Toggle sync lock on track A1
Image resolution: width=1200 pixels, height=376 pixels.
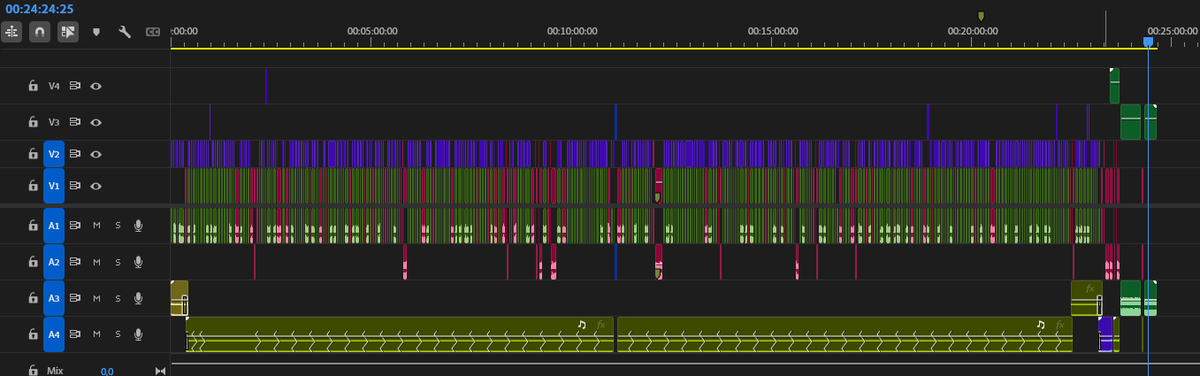click(76, 226)
